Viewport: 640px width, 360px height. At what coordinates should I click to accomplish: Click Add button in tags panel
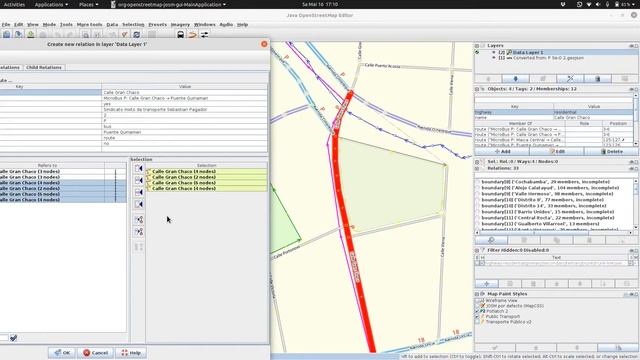pyautogui.click(x=502, y=151)
